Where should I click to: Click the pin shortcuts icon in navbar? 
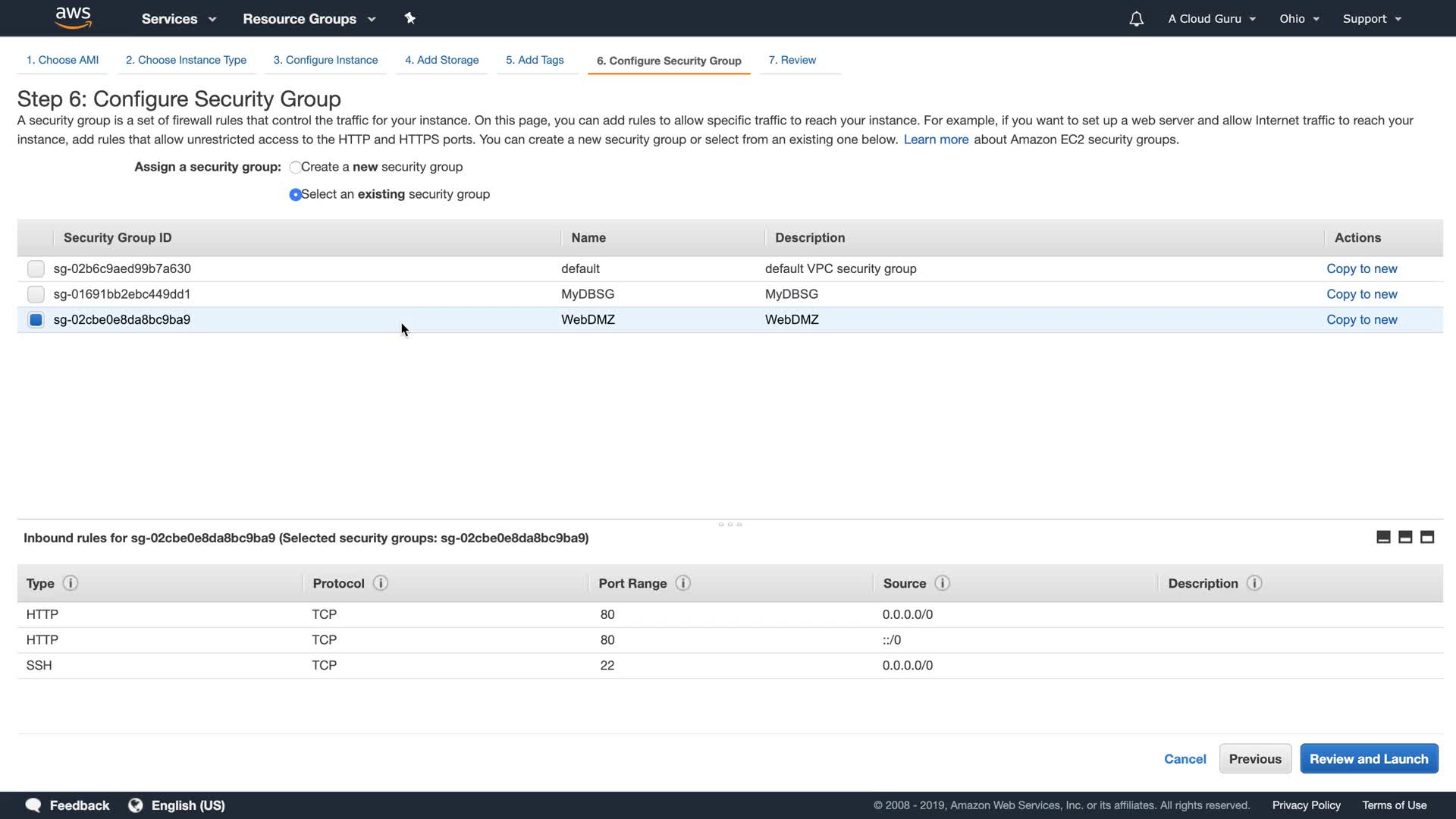point(409,18)
